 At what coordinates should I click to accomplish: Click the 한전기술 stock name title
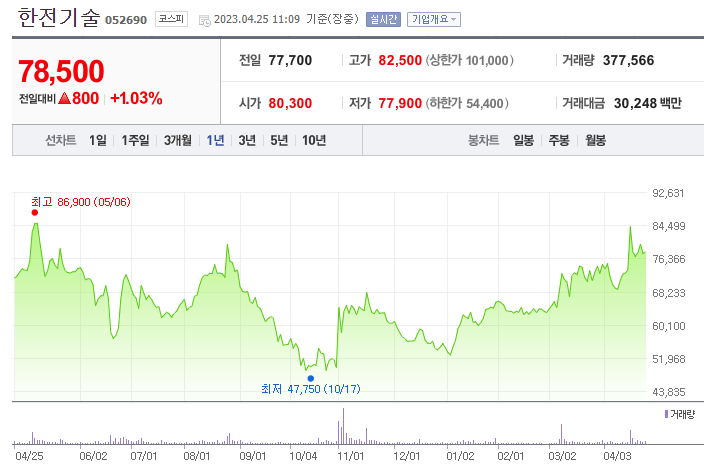(x=58, y=18)
